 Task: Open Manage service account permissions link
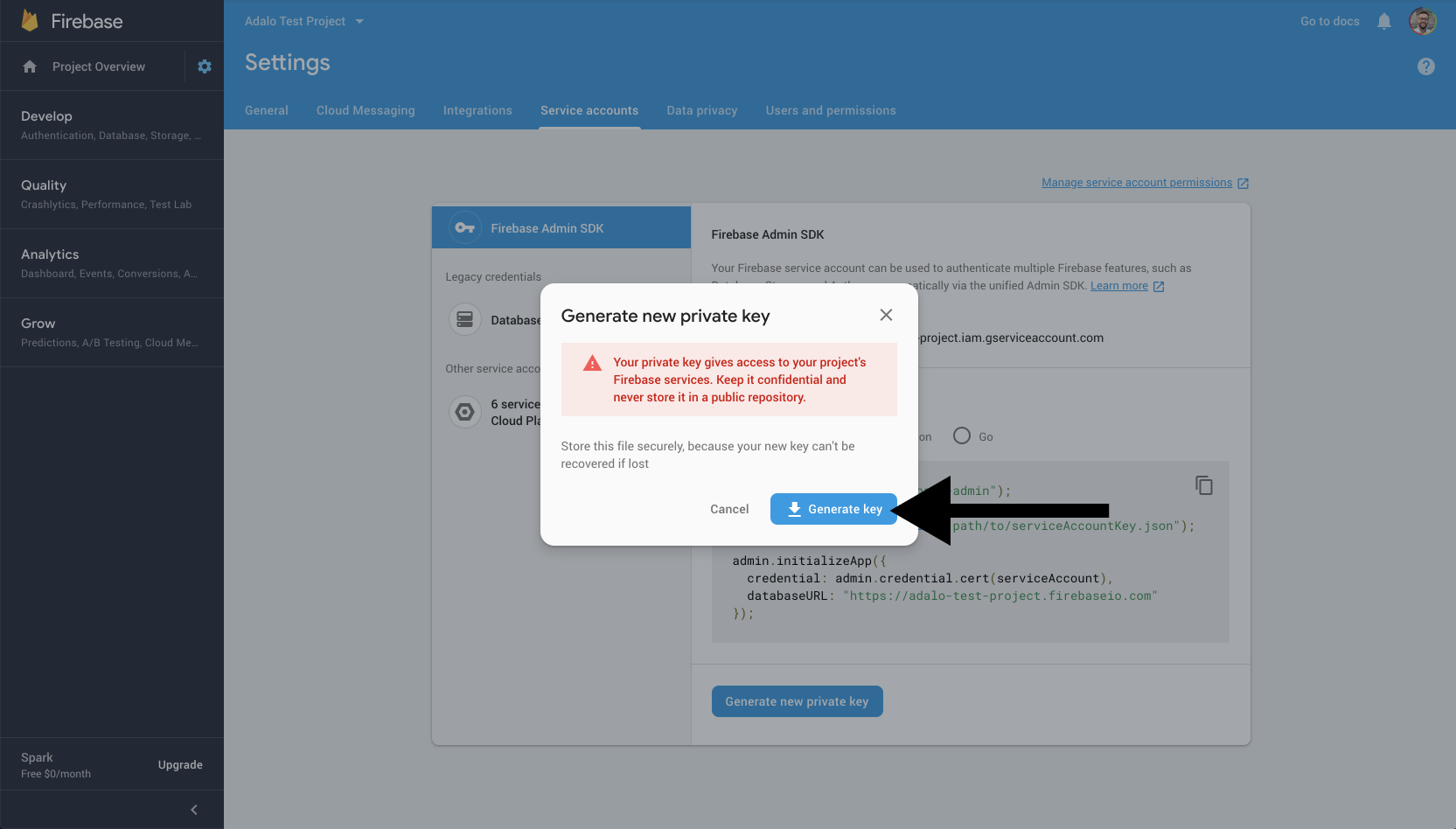[x=1145, y=183]
